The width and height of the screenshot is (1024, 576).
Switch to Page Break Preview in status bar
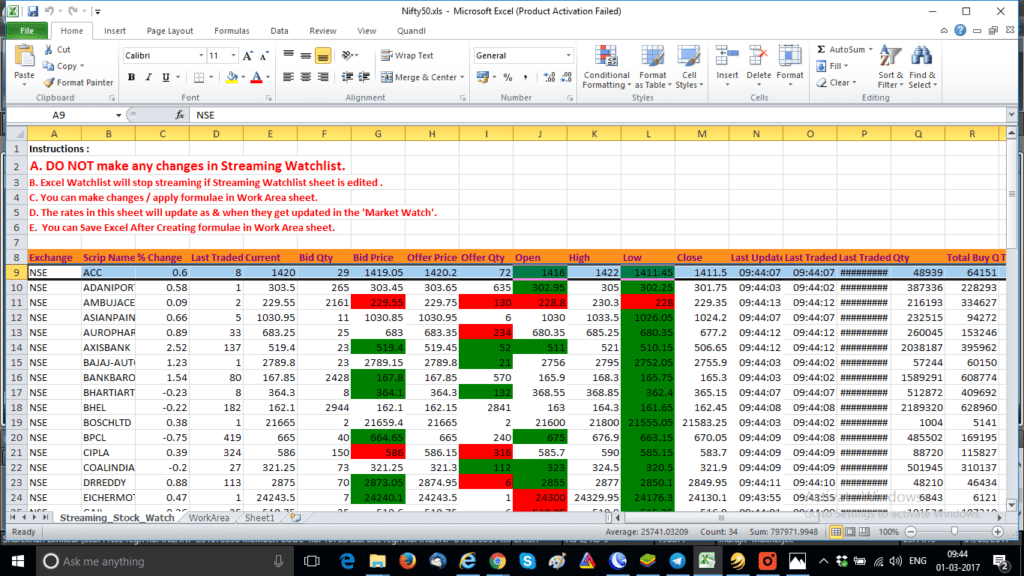(x=864, y=532)
